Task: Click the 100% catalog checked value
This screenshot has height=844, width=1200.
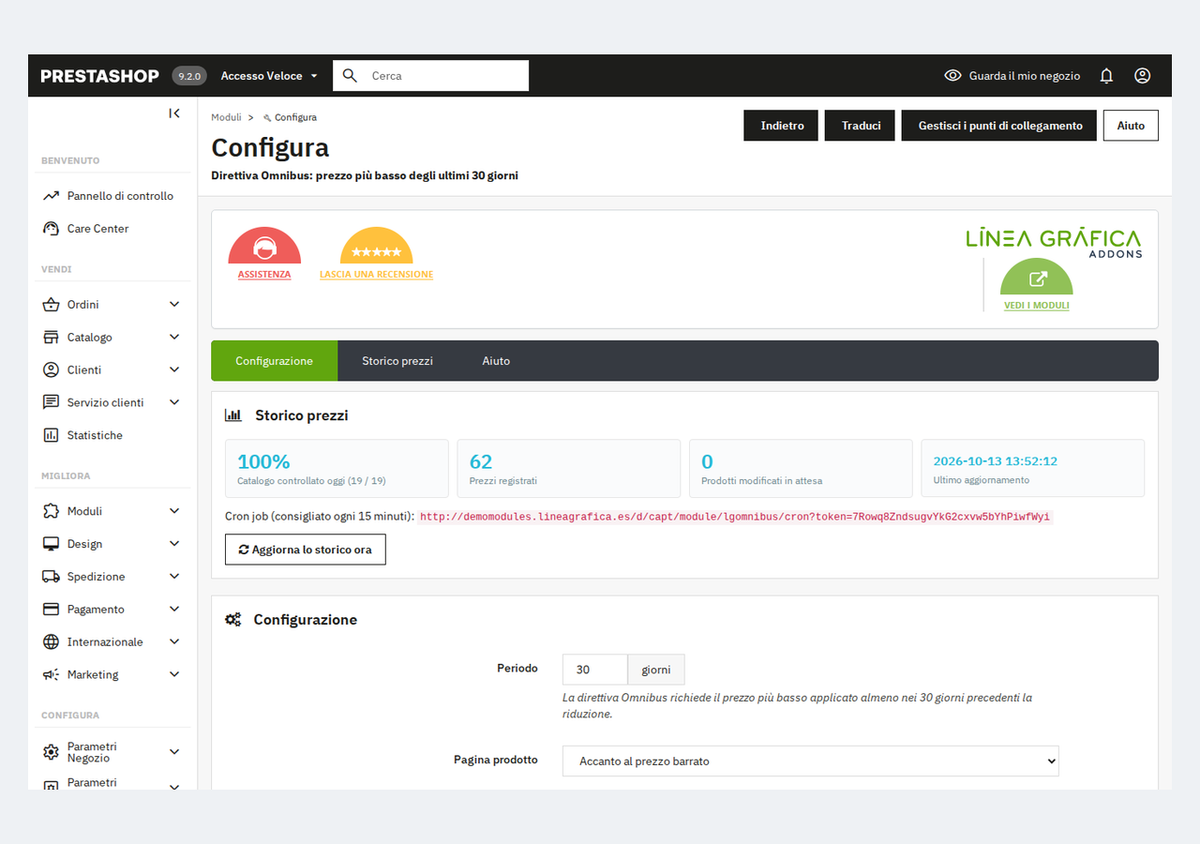Action: click(x=264, y=462)
